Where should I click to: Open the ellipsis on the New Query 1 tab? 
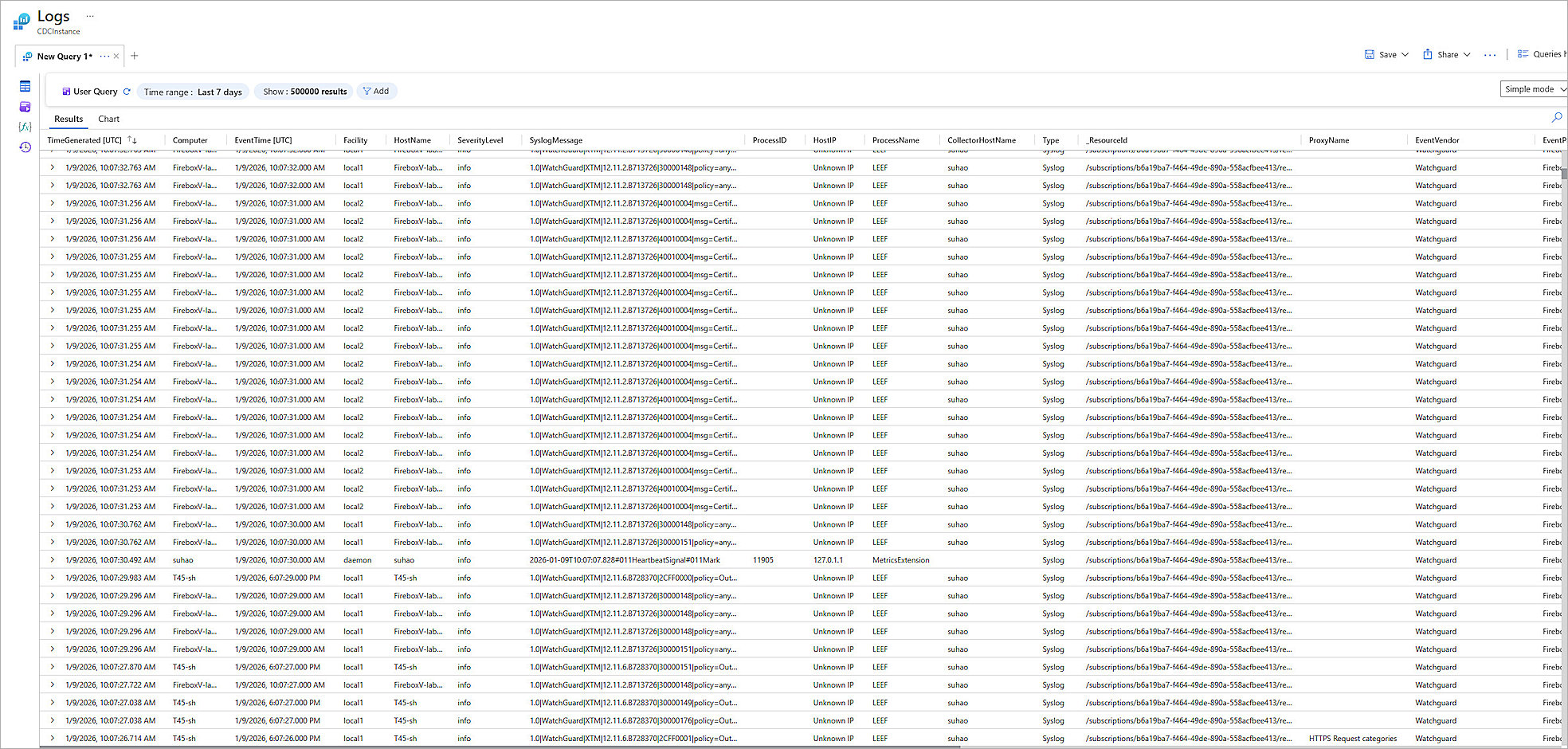[x=104, y=56]
